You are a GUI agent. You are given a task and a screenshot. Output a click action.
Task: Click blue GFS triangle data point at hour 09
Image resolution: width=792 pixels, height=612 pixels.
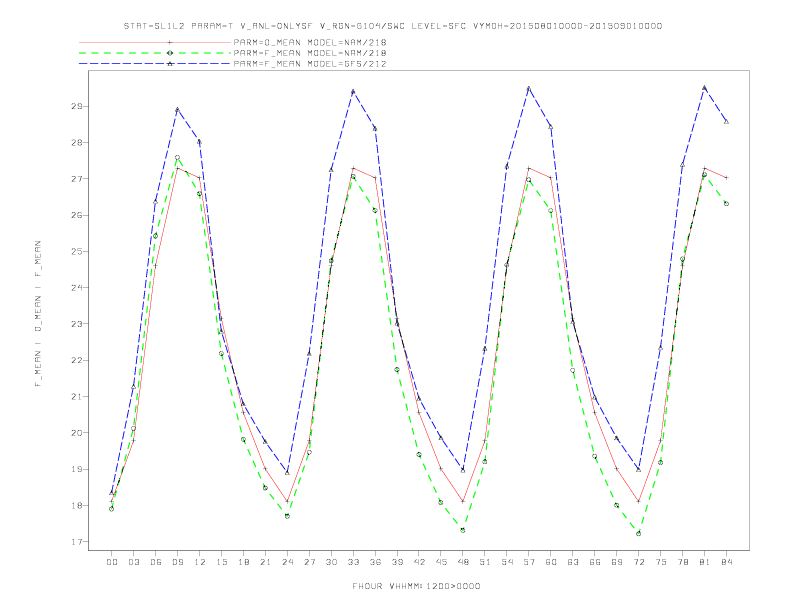point(177,109)
